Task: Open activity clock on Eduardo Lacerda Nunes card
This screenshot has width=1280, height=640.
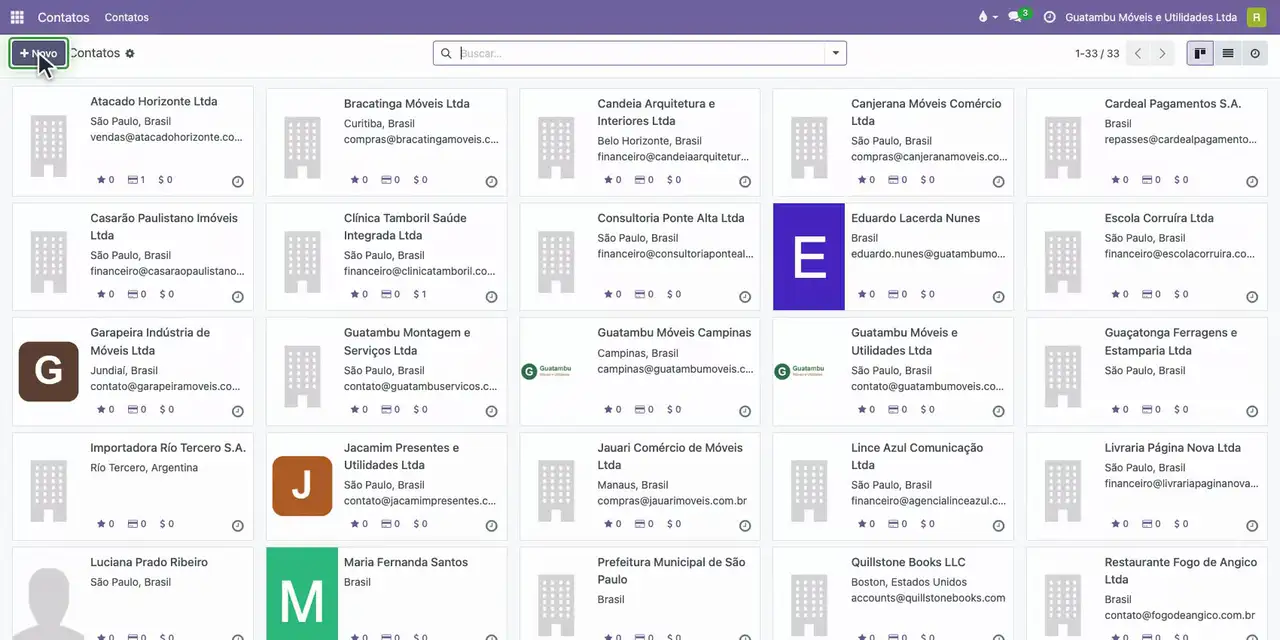Action: (998, 297)
